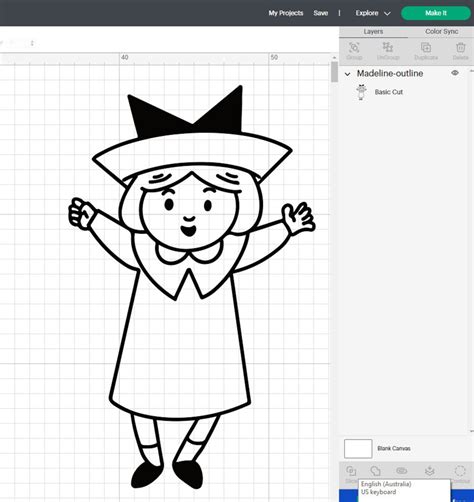The height and width of the screenshot is (502, 474).
Task: Click the stepper arrows in top-left toolbar
Action: (x=32, y=43)
